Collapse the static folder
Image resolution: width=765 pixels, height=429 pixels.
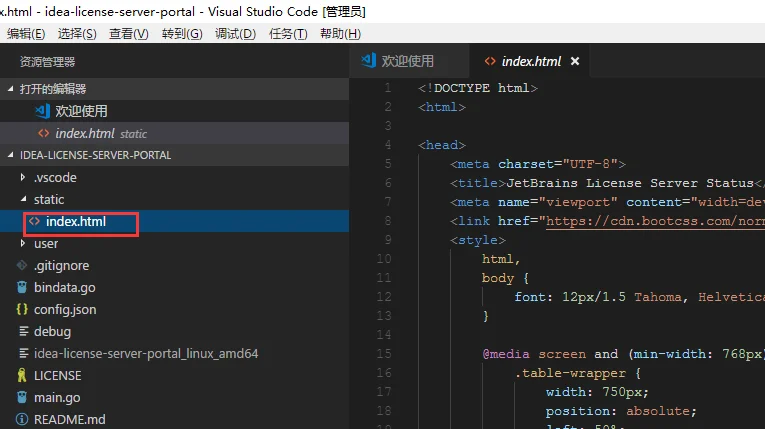tap(23, 200)
